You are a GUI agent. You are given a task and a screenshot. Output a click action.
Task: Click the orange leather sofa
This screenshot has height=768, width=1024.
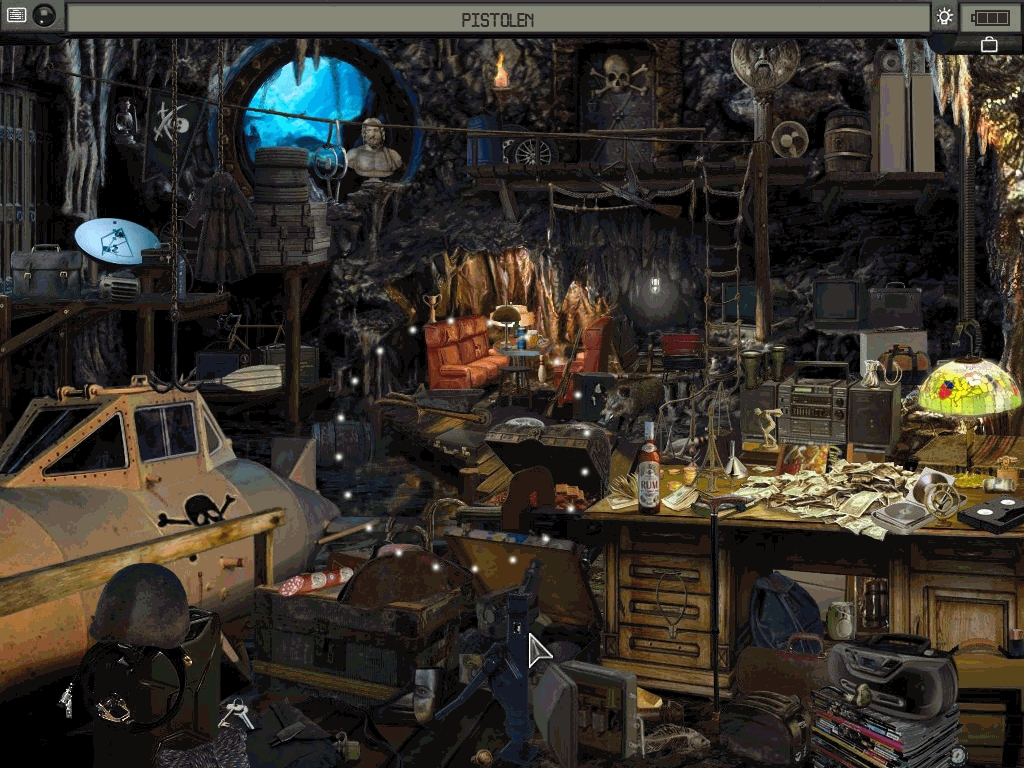(x=460, y=353)
